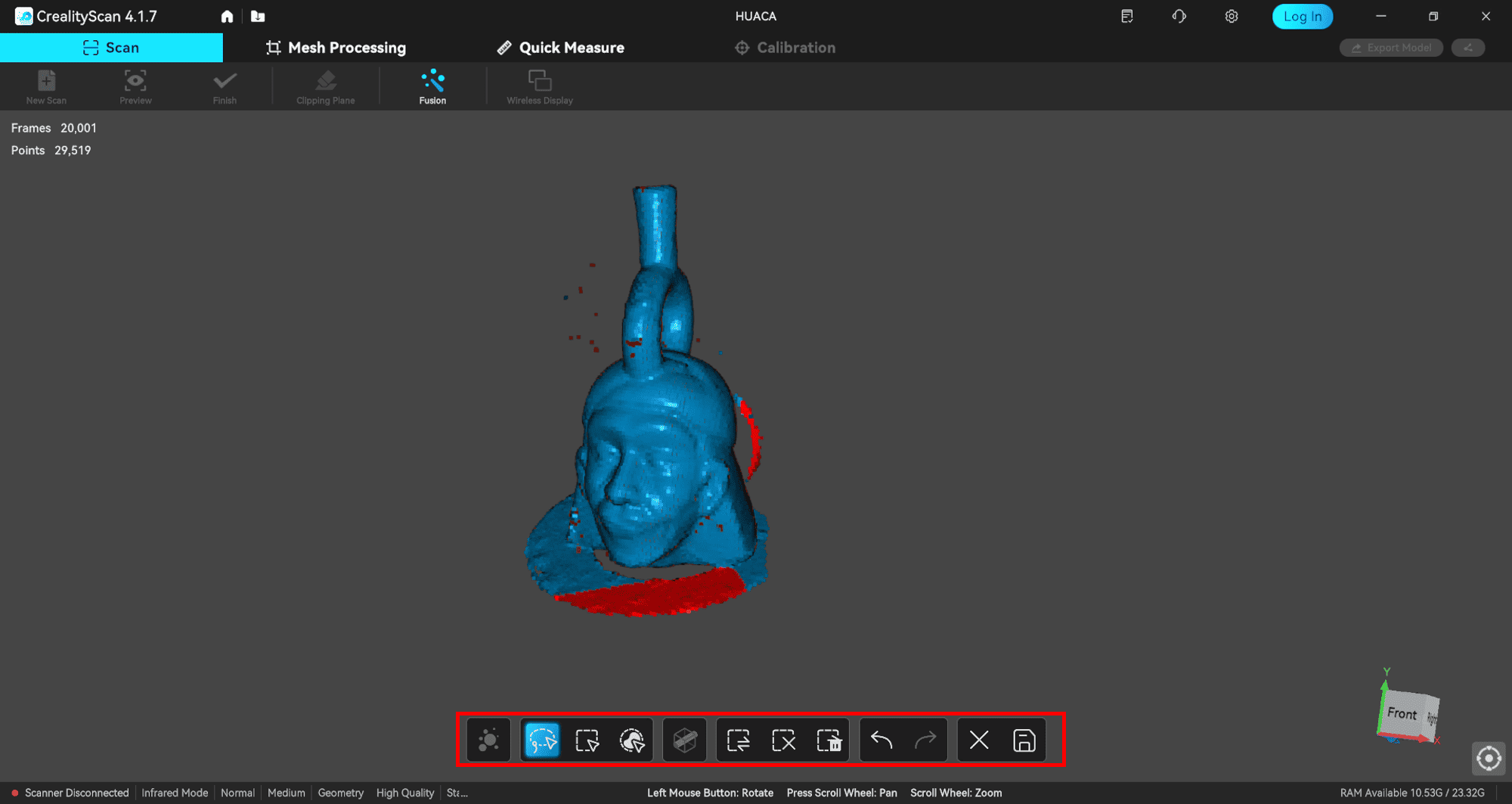This screenshot has width=1512, height=804.
Task: Select the lasso selection tool
Action: point(542,740)
